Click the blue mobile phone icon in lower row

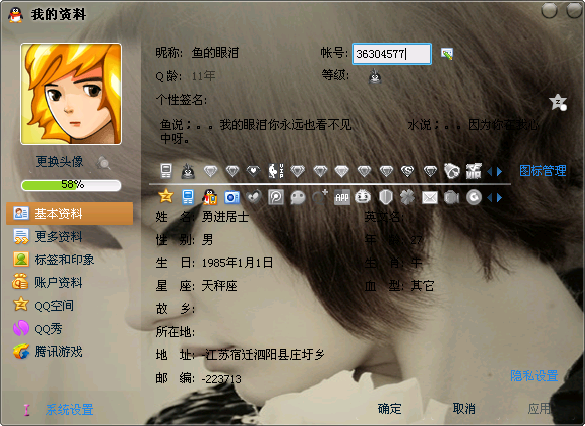click(188, 197)
